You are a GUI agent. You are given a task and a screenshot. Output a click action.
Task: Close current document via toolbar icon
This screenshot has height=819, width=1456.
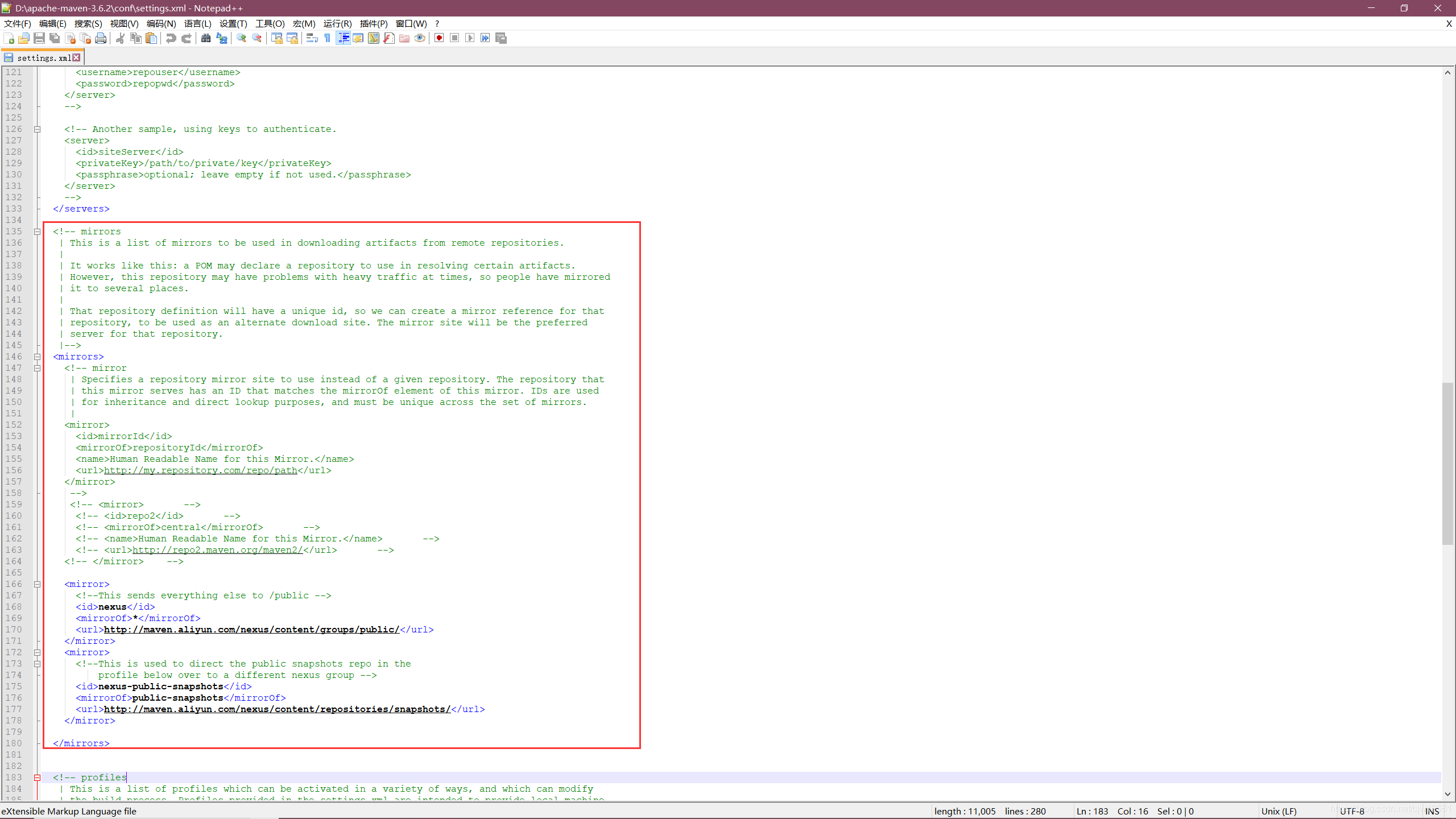click(x=70, y=38)
